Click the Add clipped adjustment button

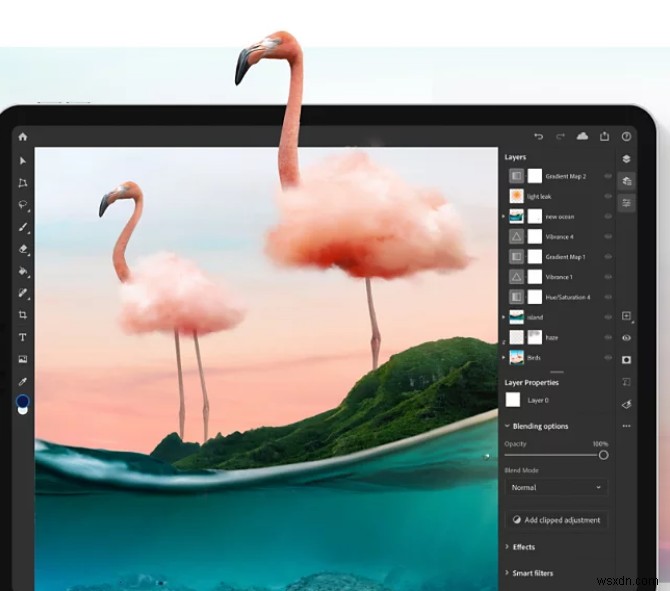pos(557,520)
